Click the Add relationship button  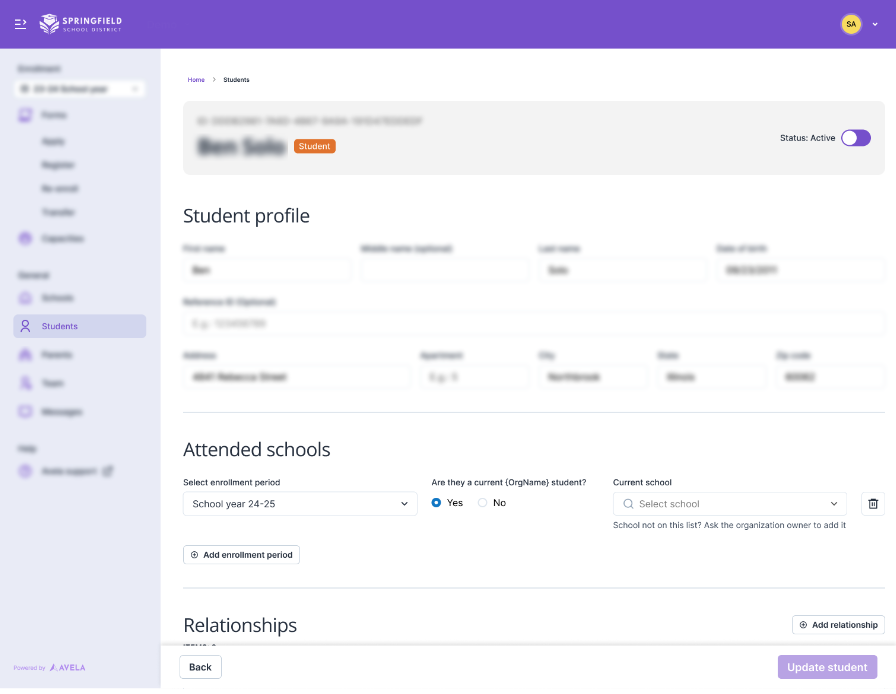coord(838,625)
